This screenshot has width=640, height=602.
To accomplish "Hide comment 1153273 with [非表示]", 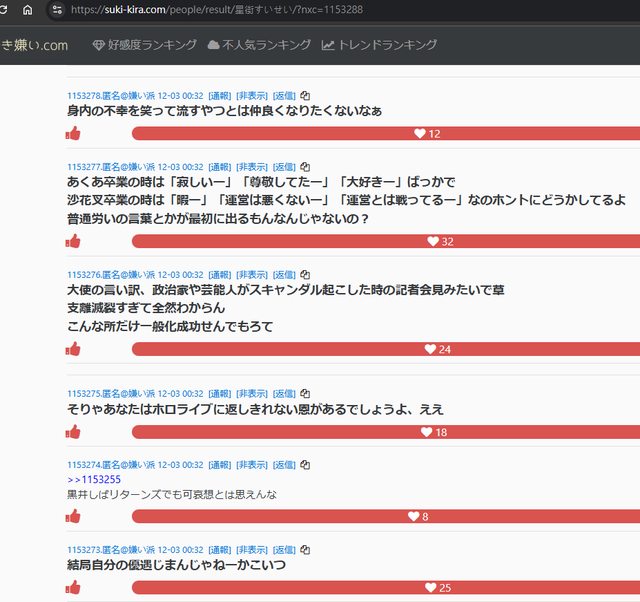I will (251, 550).
